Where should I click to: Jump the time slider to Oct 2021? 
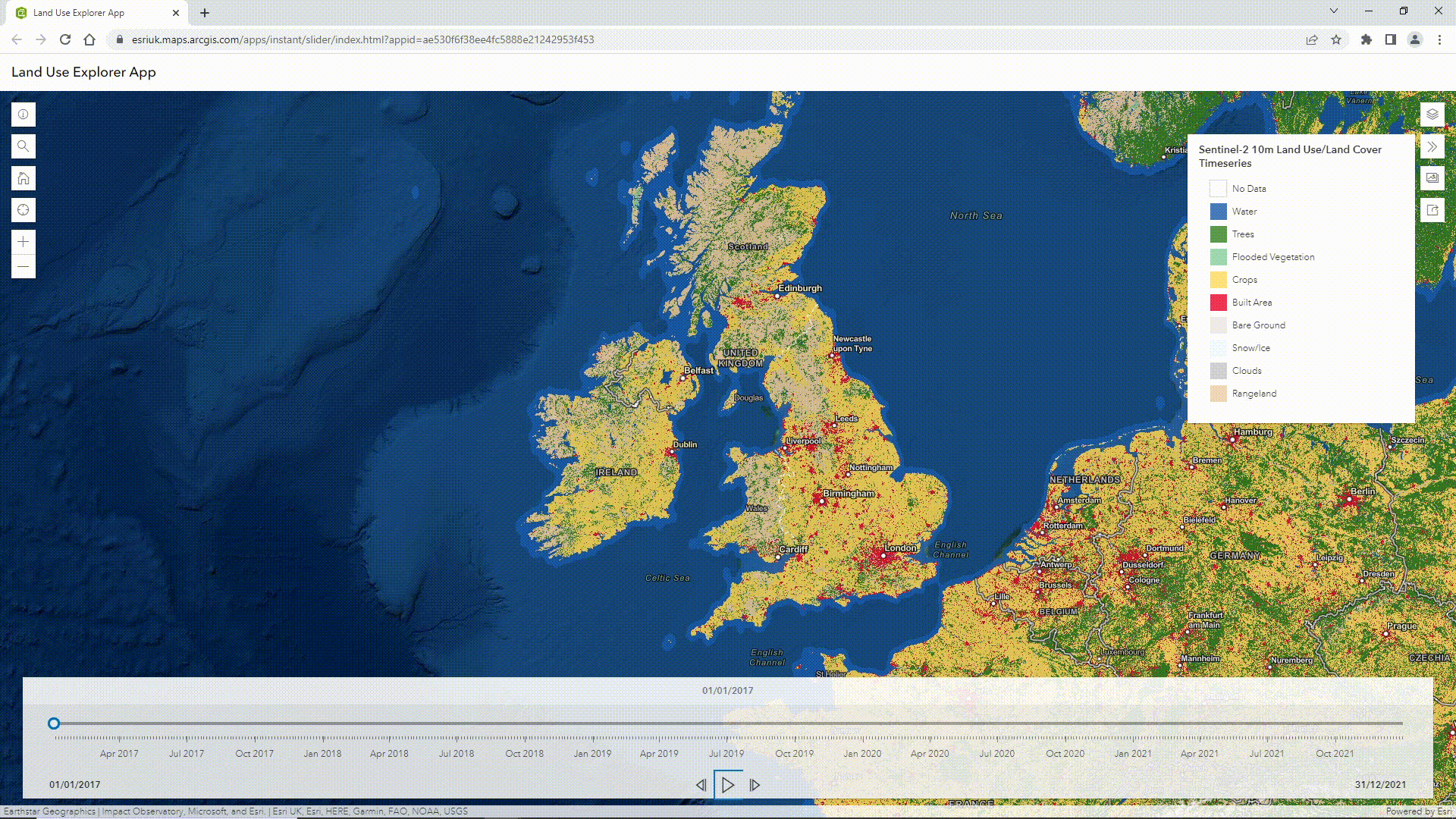1335,754
